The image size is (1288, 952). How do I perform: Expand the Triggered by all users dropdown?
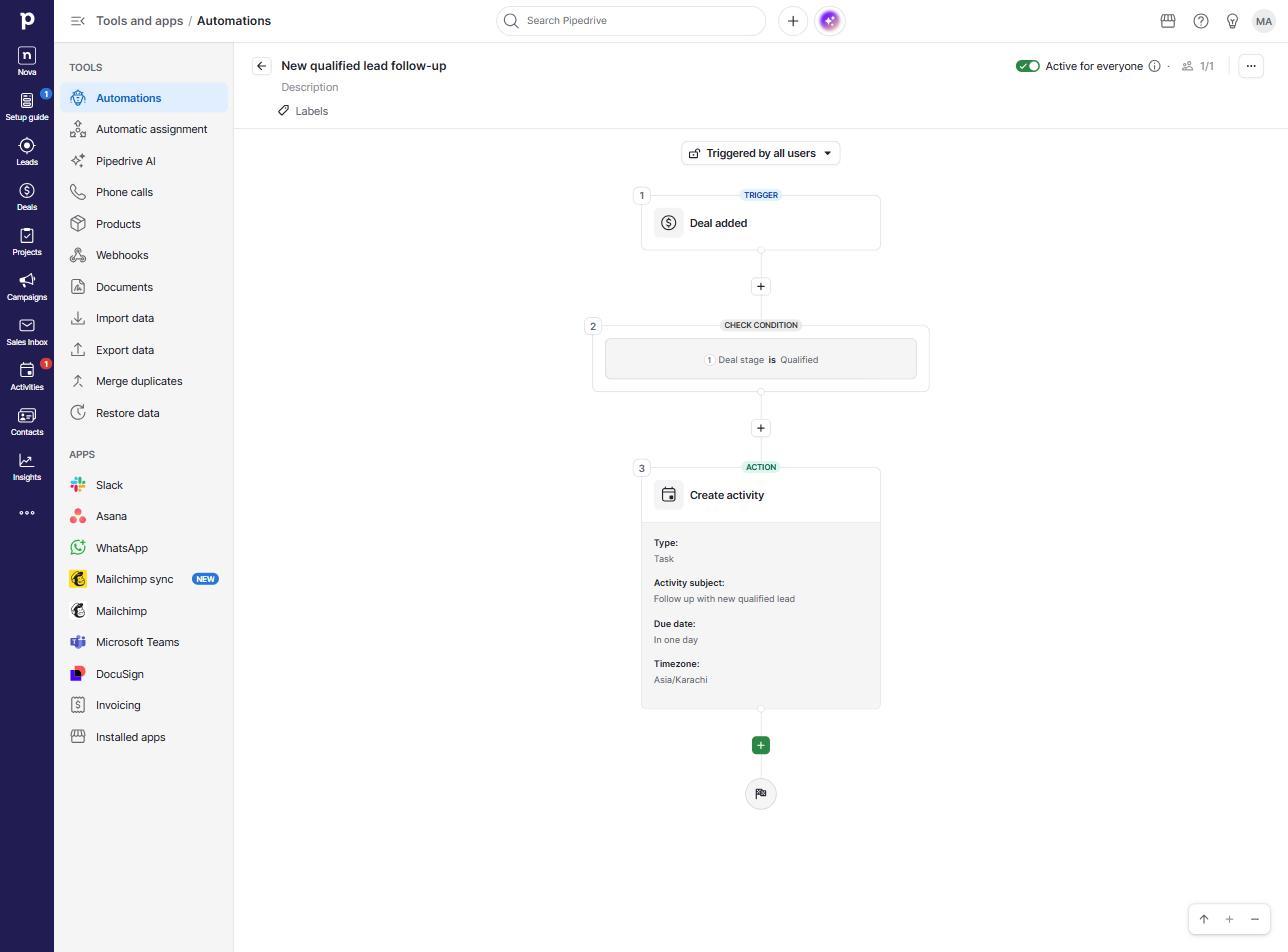pos(761,153)
